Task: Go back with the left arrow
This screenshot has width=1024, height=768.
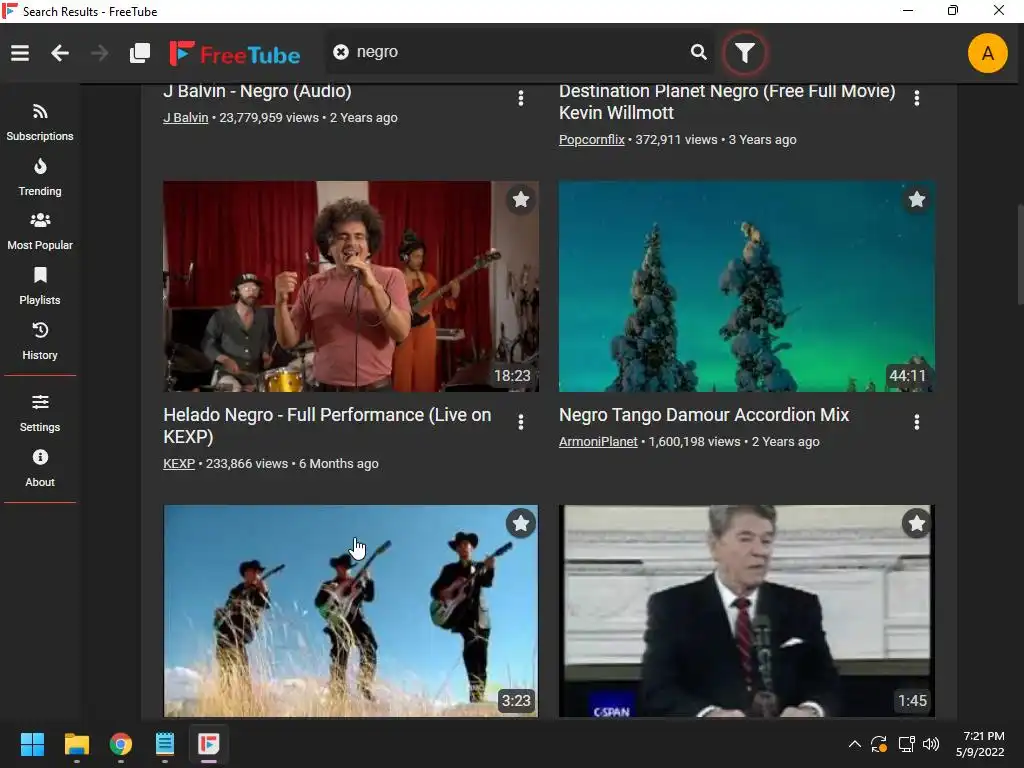Action: [x=60, y=53]
